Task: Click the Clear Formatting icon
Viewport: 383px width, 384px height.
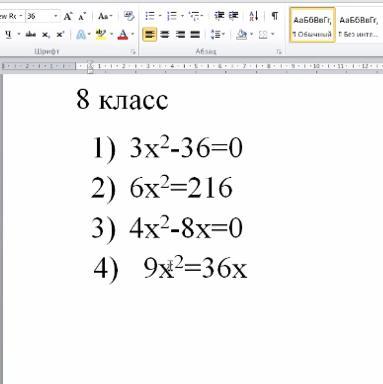Action: [x=129, y=16]
